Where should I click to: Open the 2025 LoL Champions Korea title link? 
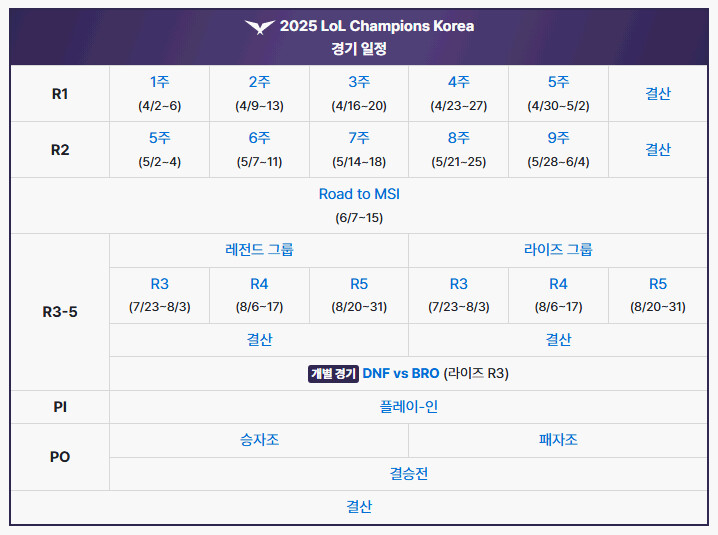pyautogui.click(x=377, y=26)
